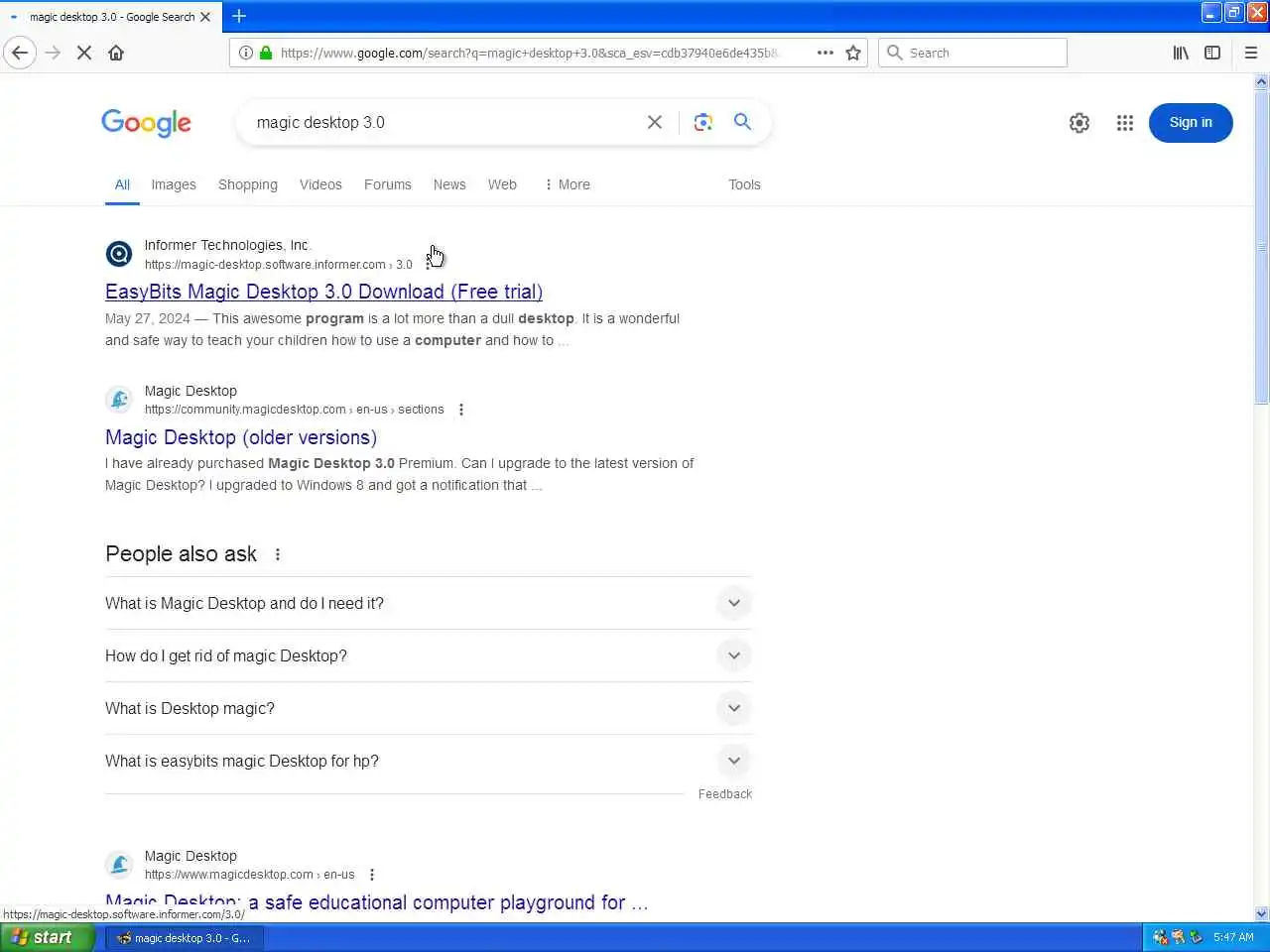1270x952 pixels.
Task: Click the blue Google search magnifier
Action: 742,121
